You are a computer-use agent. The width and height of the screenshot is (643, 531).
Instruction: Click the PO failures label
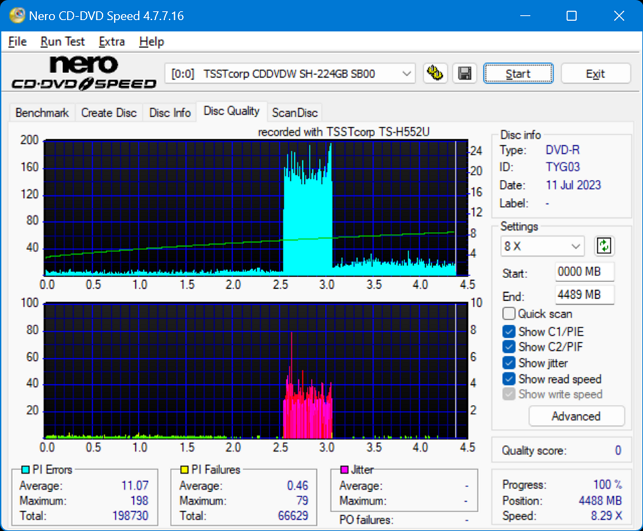tap(366, 520)
